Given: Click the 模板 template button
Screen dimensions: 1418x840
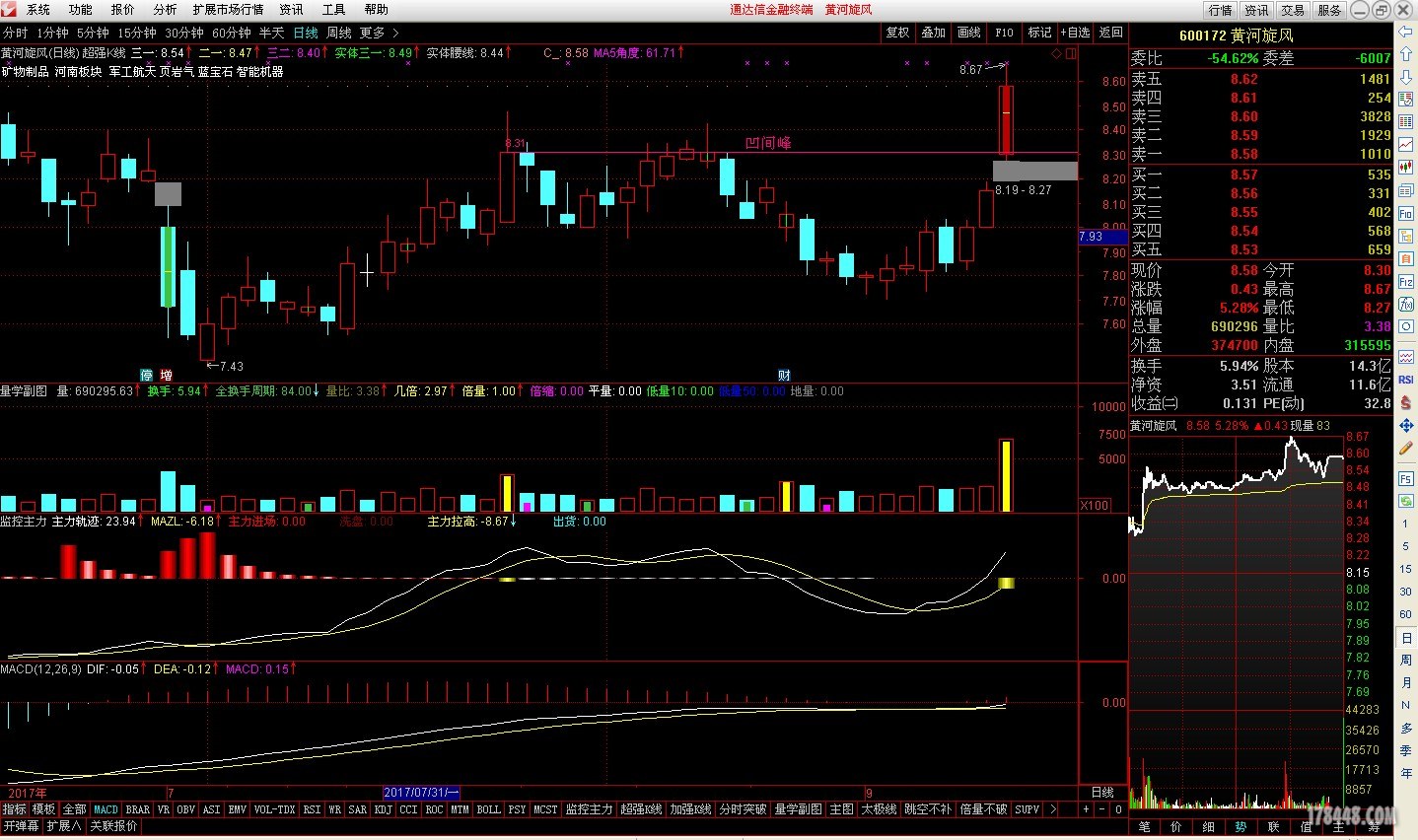Looking at the screenshot, I should pyautogui.click(x=43, y=809).
